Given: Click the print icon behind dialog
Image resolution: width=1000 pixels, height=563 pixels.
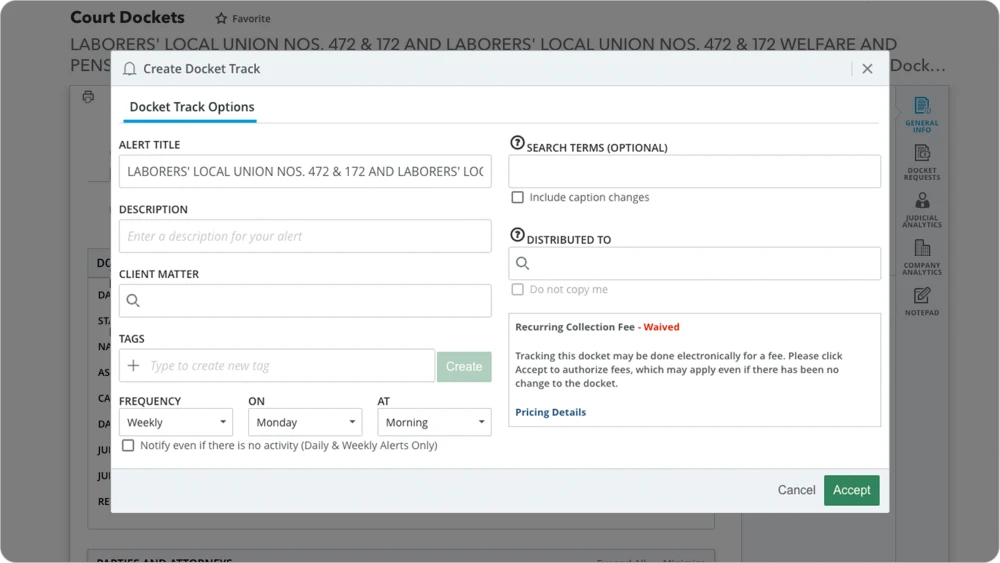Looking at the screenshot, I should coord(88,97).
